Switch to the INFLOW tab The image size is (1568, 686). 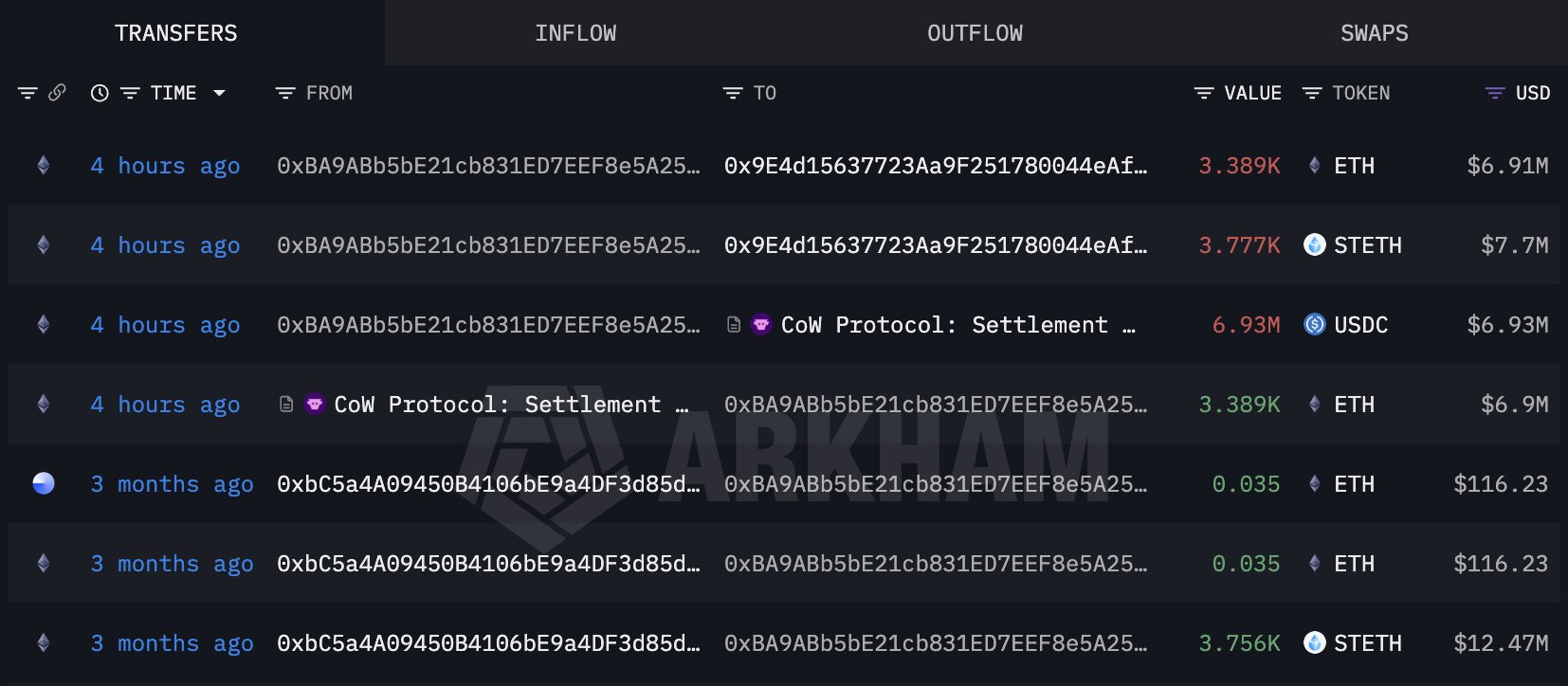[575, 32]
